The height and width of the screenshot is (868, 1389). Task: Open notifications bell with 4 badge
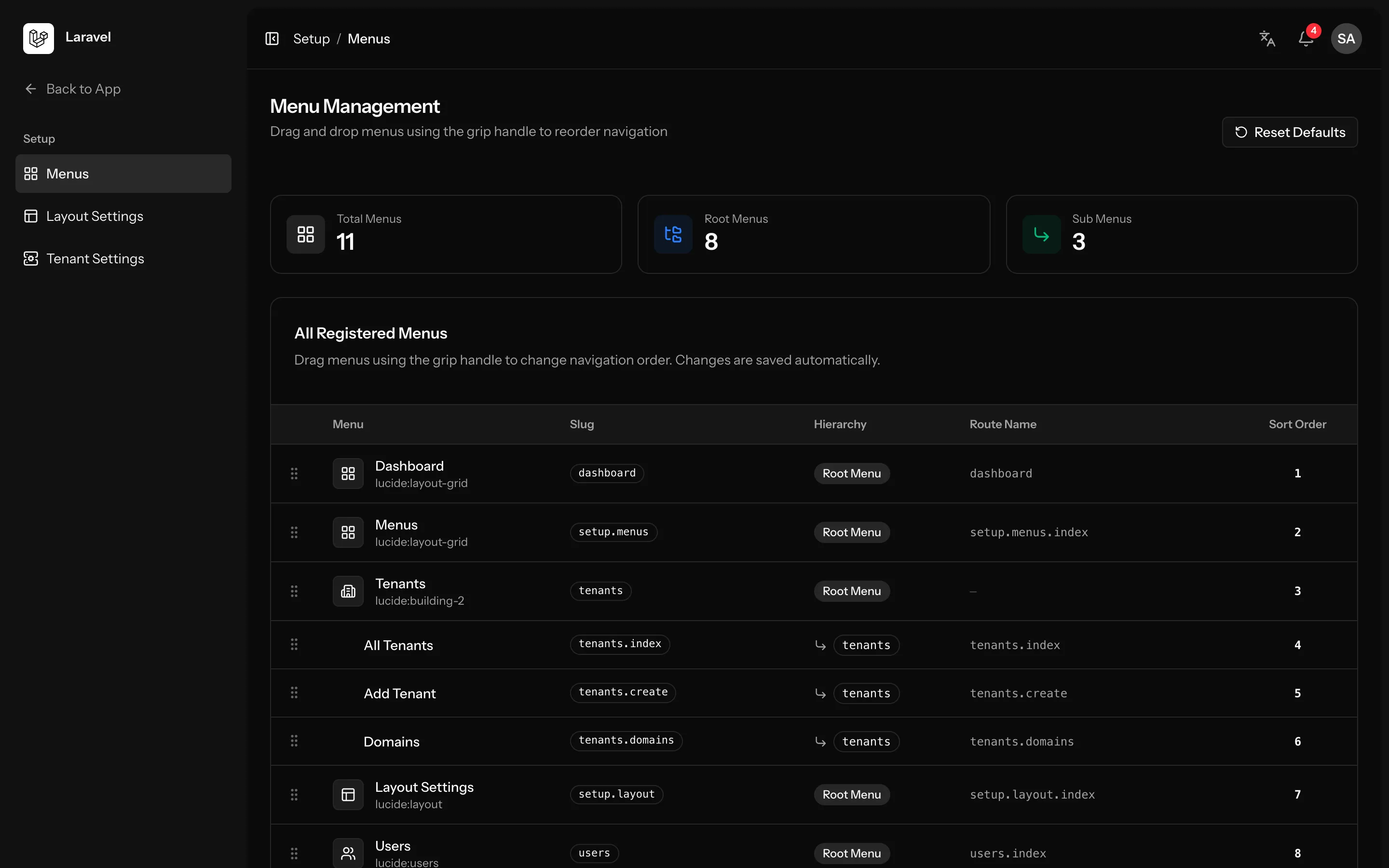(1307, 39)
